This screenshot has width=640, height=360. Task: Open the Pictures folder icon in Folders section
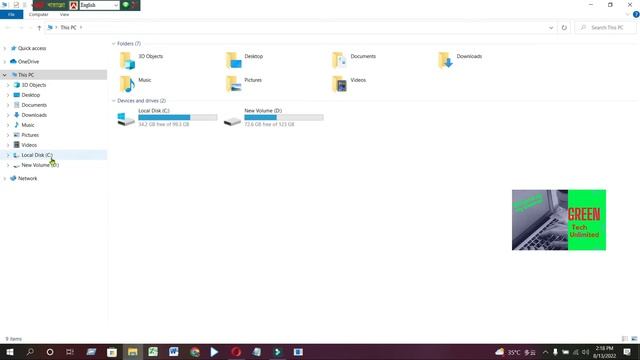point(233,84)
